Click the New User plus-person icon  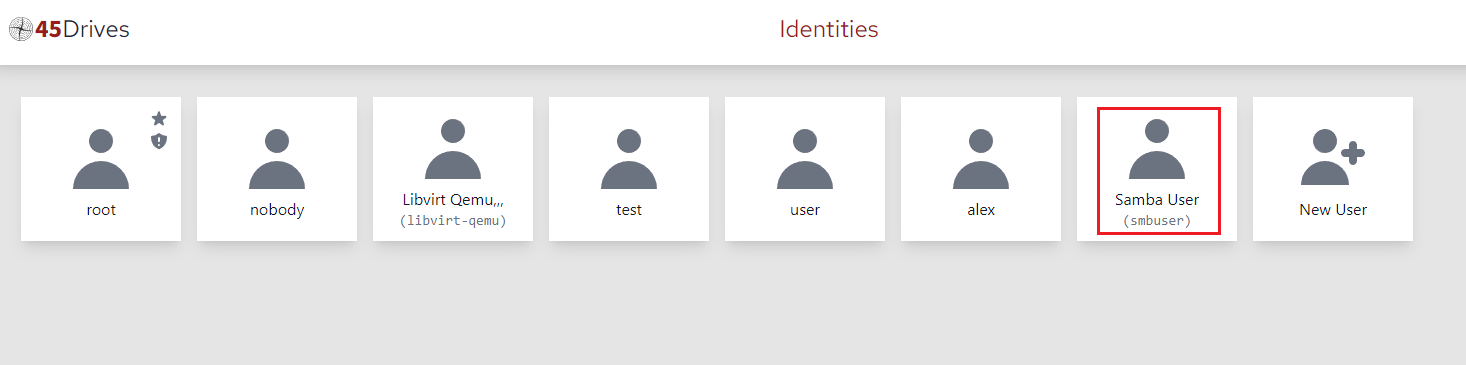click(x=1333, y=158)
